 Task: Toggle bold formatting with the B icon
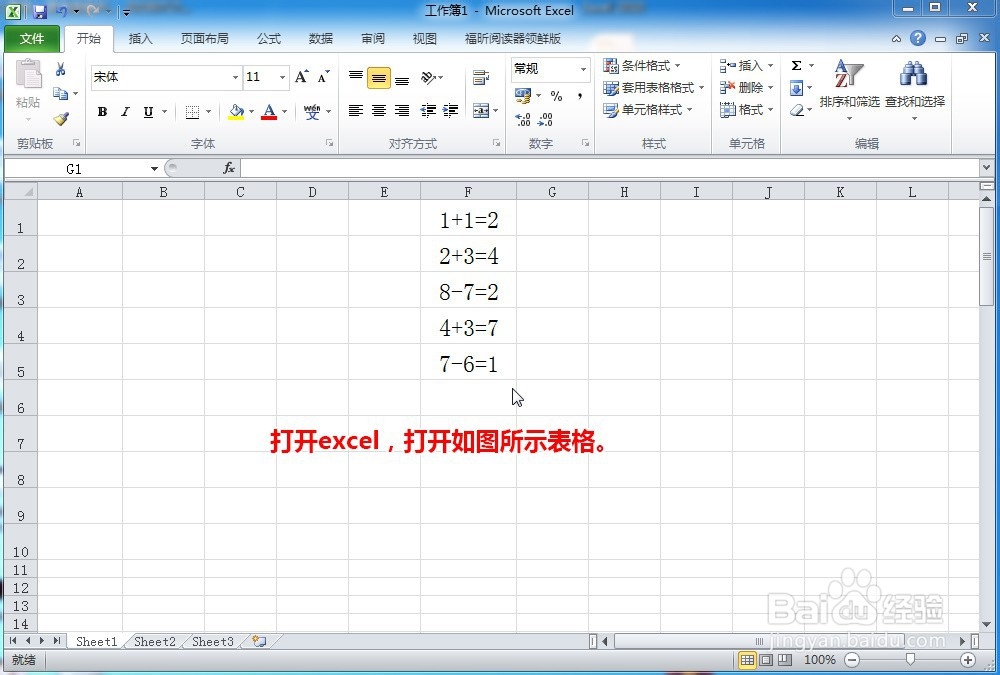click(101, 112)
